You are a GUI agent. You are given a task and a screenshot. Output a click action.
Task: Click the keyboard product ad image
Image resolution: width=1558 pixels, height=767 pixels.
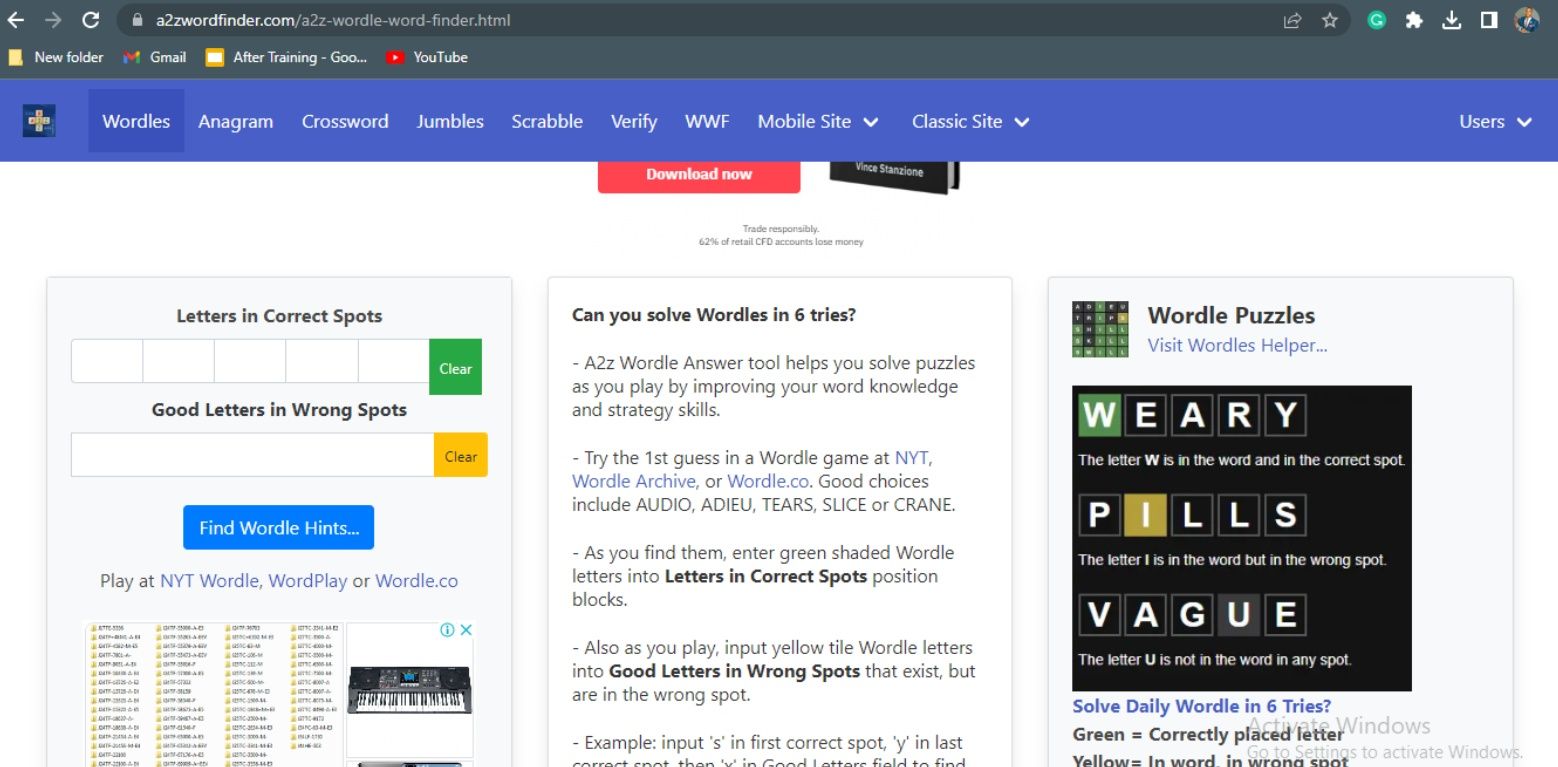(x=410, y=688)
